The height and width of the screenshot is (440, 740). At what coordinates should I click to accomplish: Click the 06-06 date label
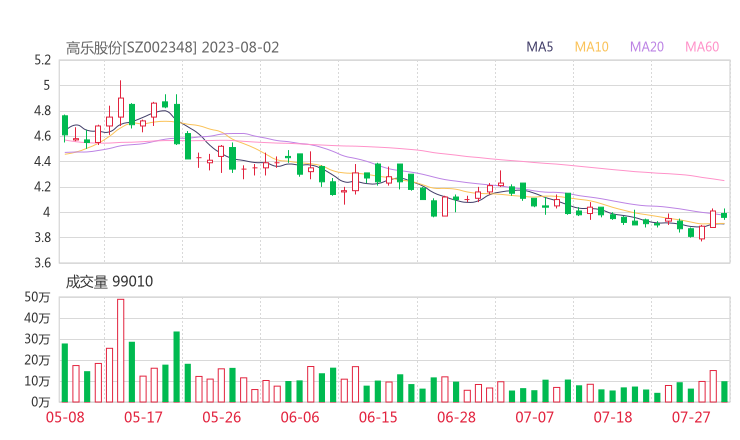pos(300,417)
